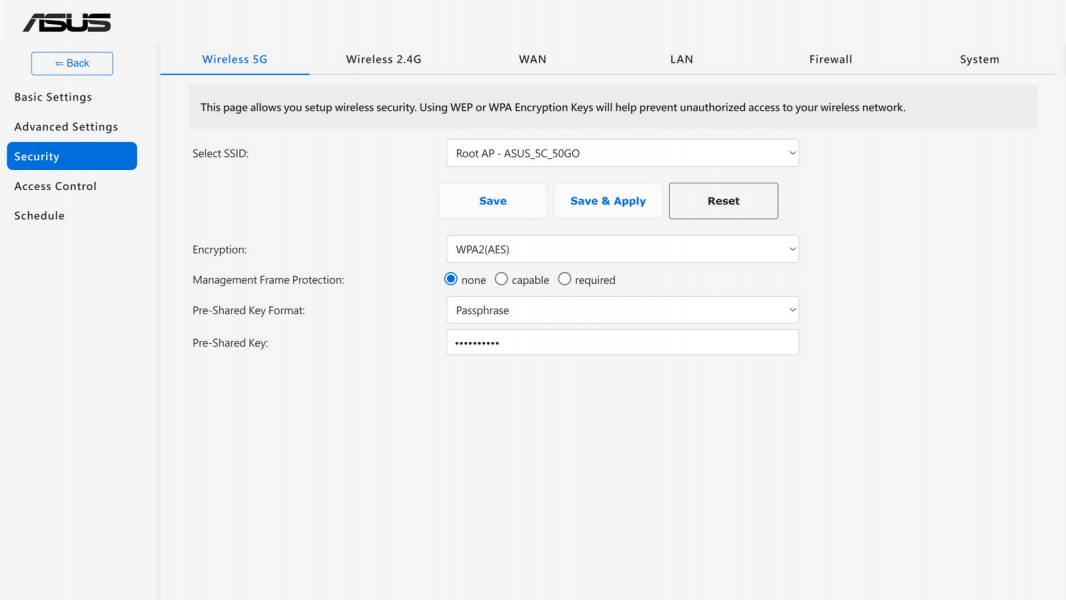The height and width of the screenshot is (600, 1066).
Task: Open Basic Settings in the sidebar
Action: (53, 97)
